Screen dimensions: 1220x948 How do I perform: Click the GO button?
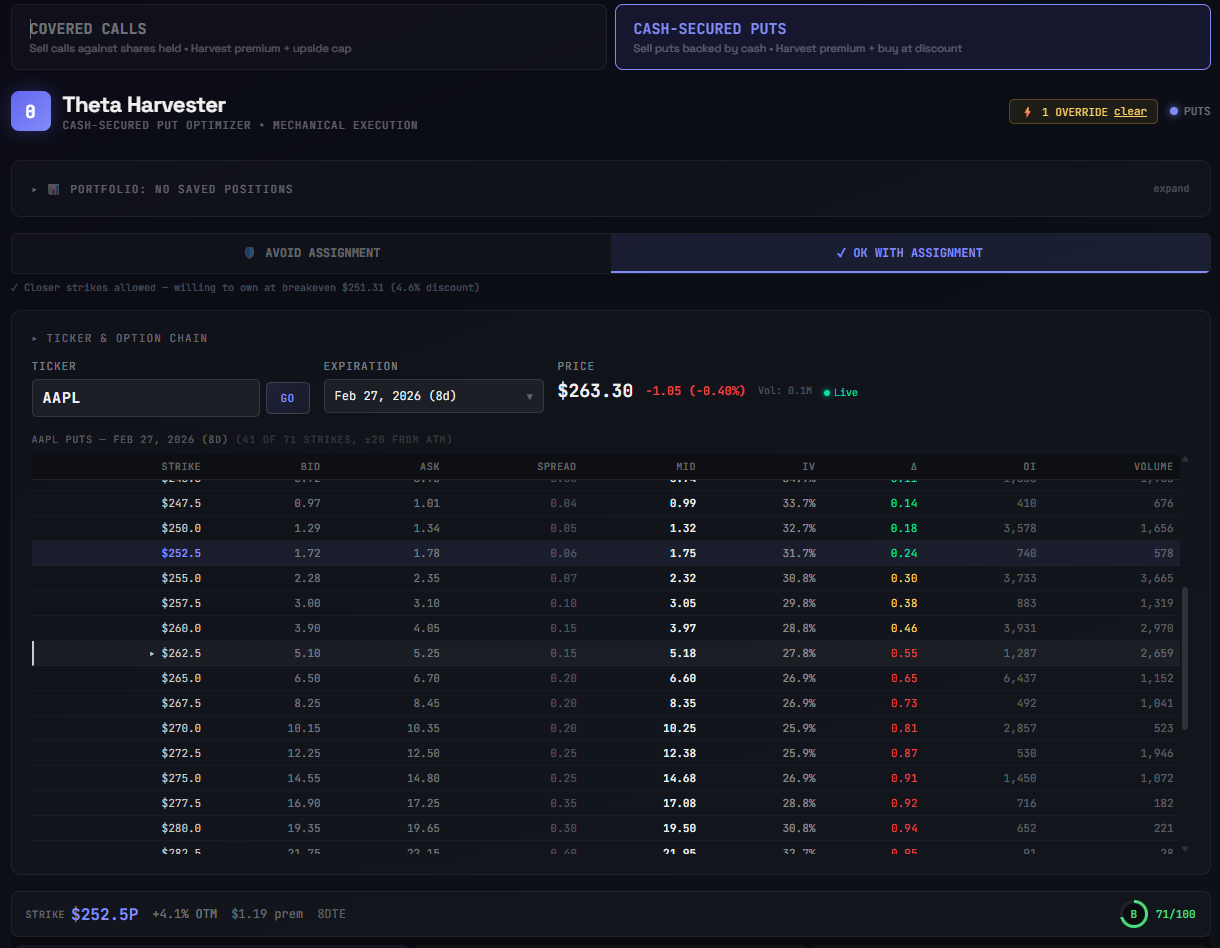point(287,397)
